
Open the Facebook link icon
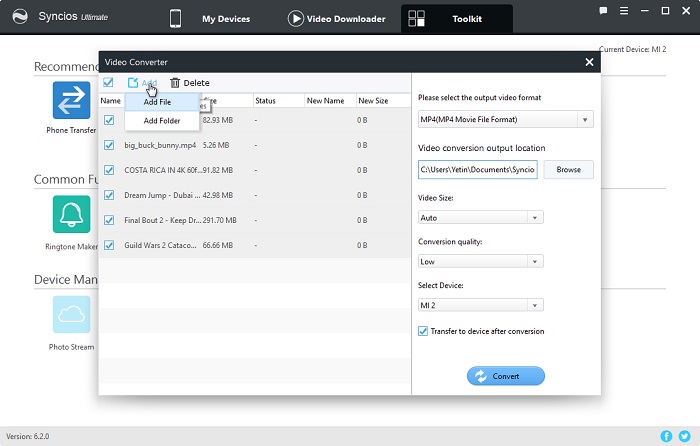(x=666, y=436)
